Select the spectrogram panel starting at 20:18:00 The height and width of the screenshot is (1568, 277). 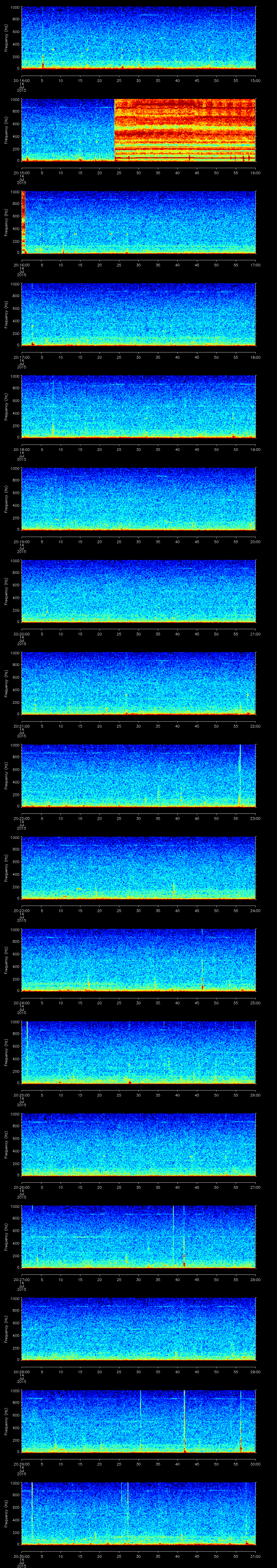click(x=139, y=407)
